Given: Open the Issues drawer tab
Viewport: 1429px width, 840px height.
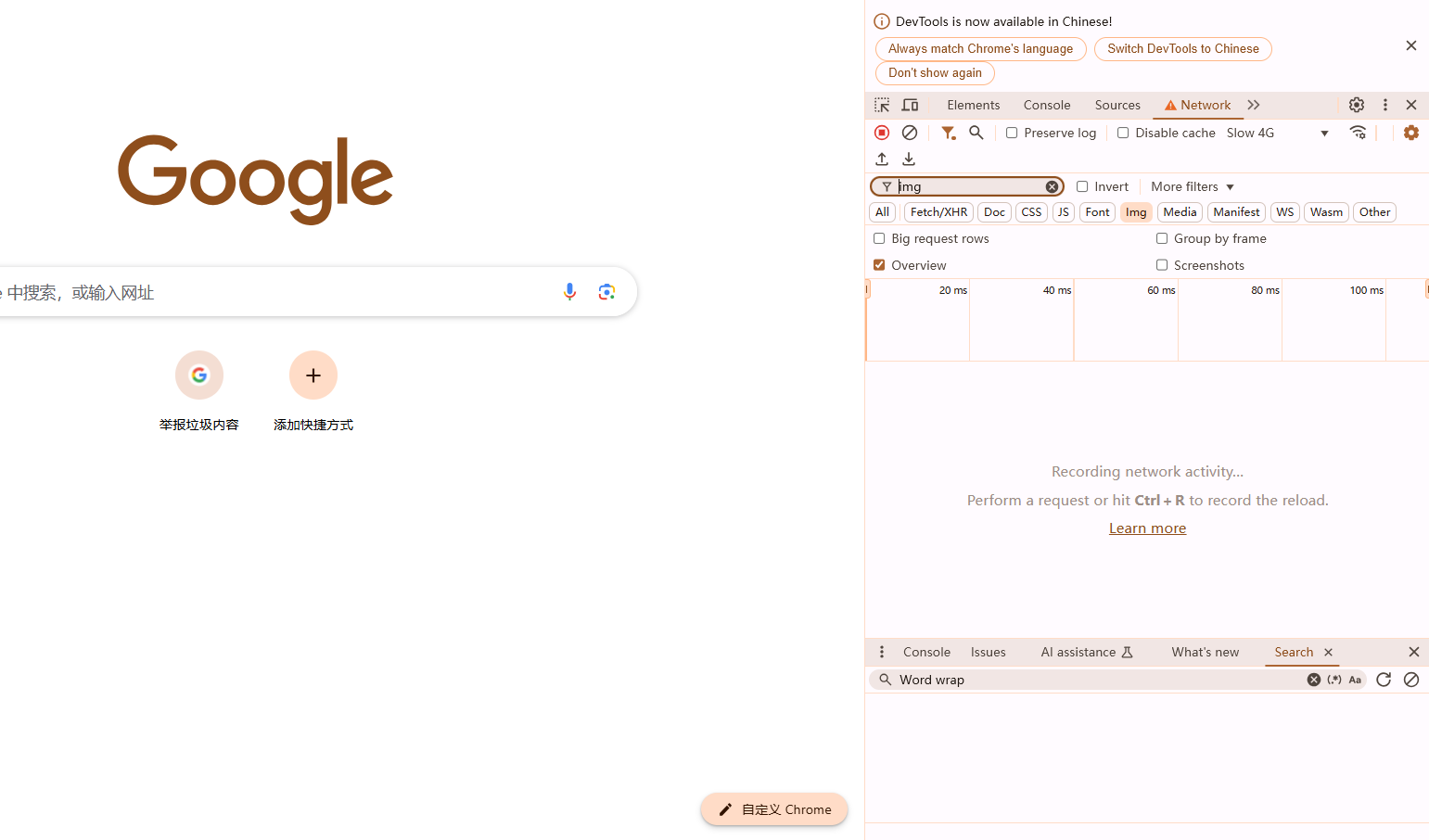Looking at the screenshot, I should pos(989,652).
